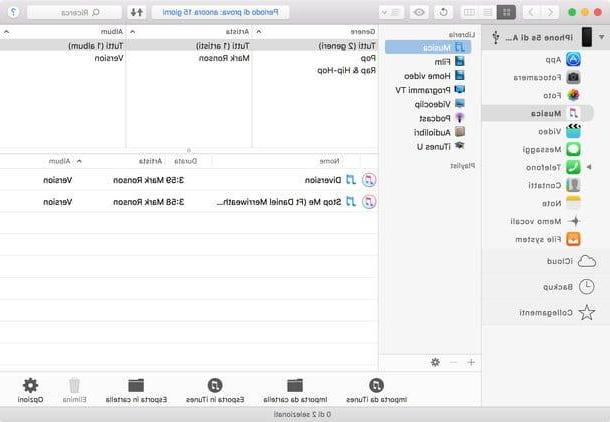Image resolution: width=610 pixels, height=422 pixels.
Task: Select the Film library icon
Action: click(459, 61)
